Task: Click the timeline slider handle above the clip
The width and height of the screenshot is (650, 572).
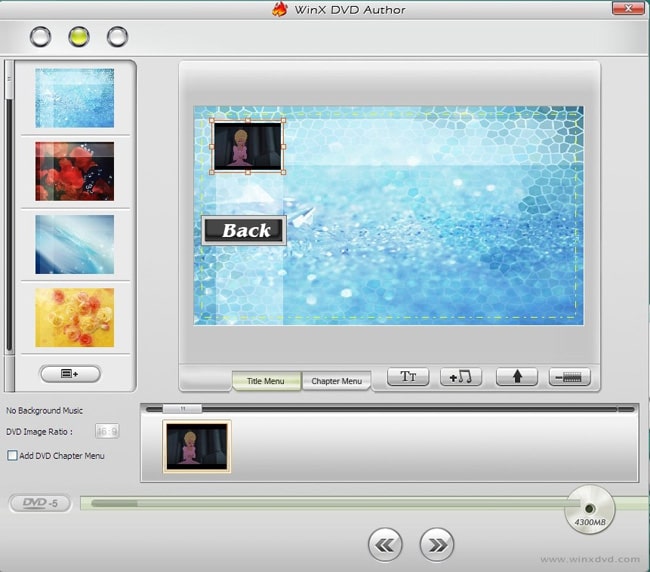Action: tap(182, 408)
